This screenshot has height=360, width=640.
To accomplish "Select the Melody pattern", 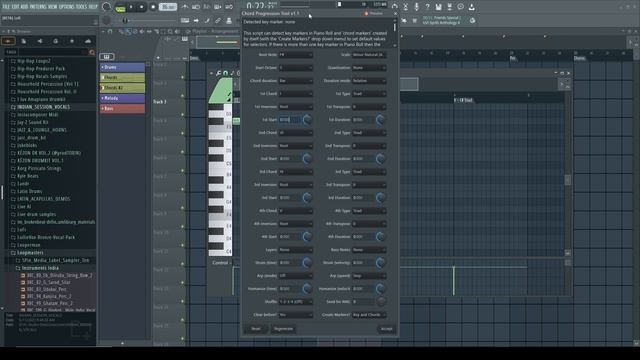I will point(122,98).
